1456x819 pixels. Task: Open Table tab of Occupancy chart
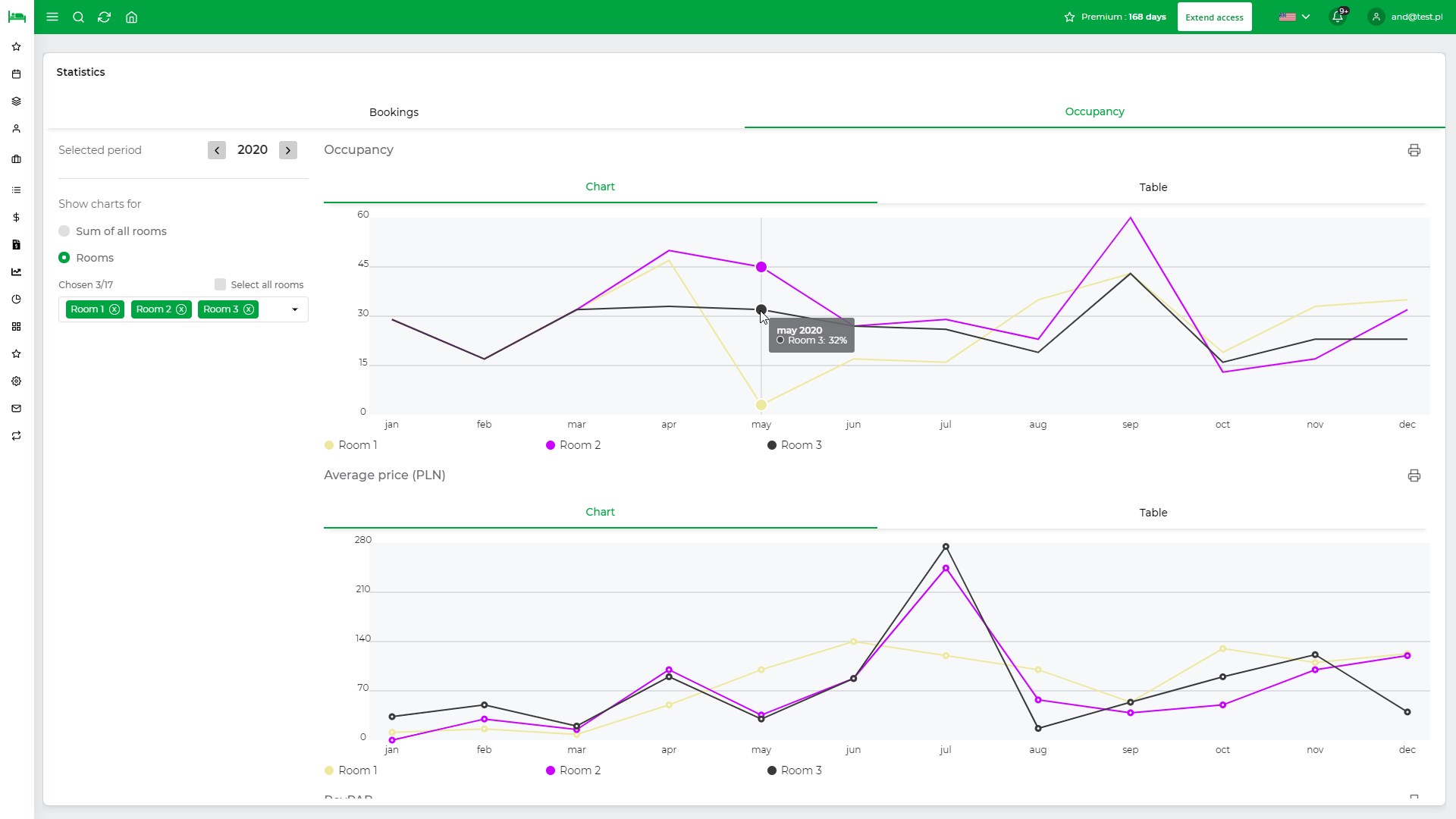pyautogui.click(x=1153, y=187)
